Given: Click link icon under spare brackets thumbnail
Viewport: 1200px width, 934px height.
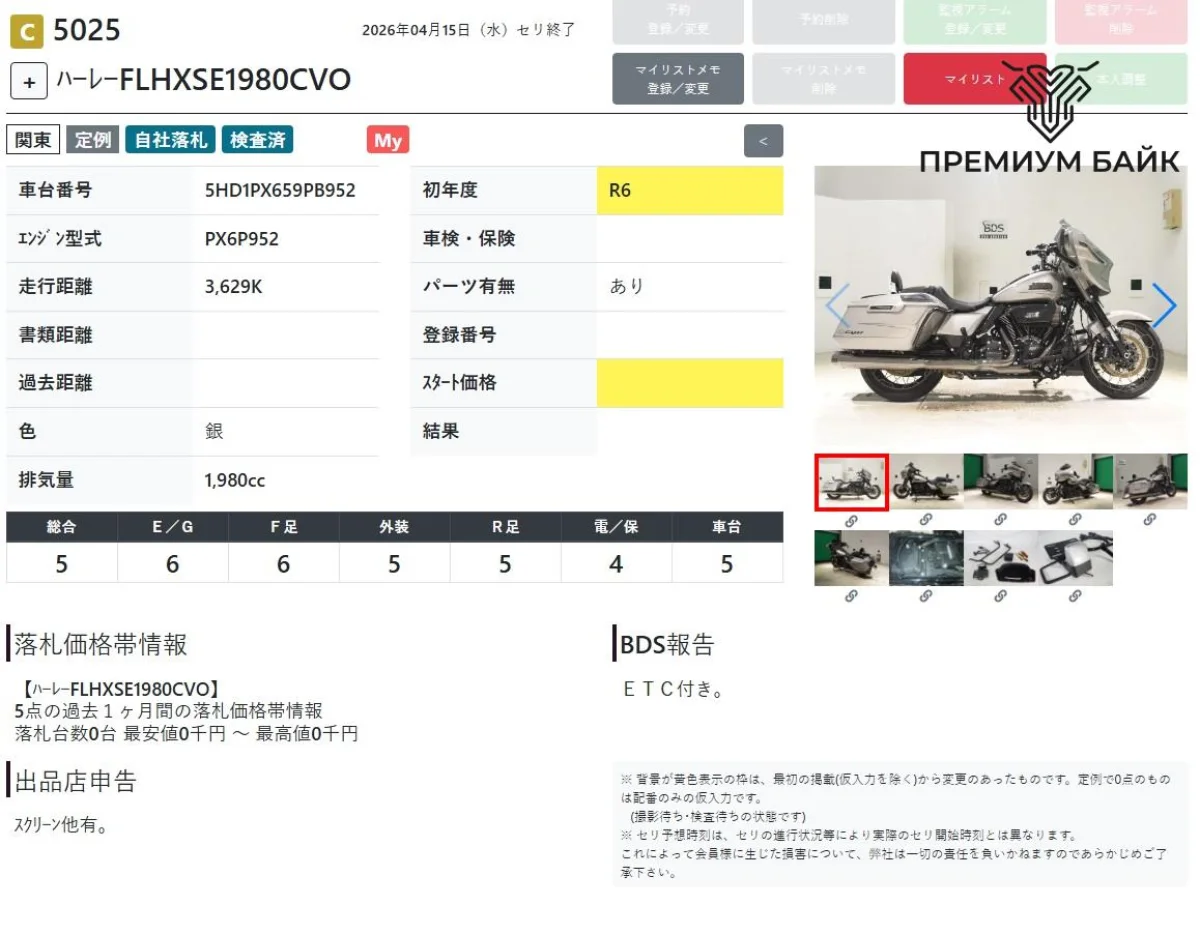Looking at the screenshot, I should (1001, 596).
